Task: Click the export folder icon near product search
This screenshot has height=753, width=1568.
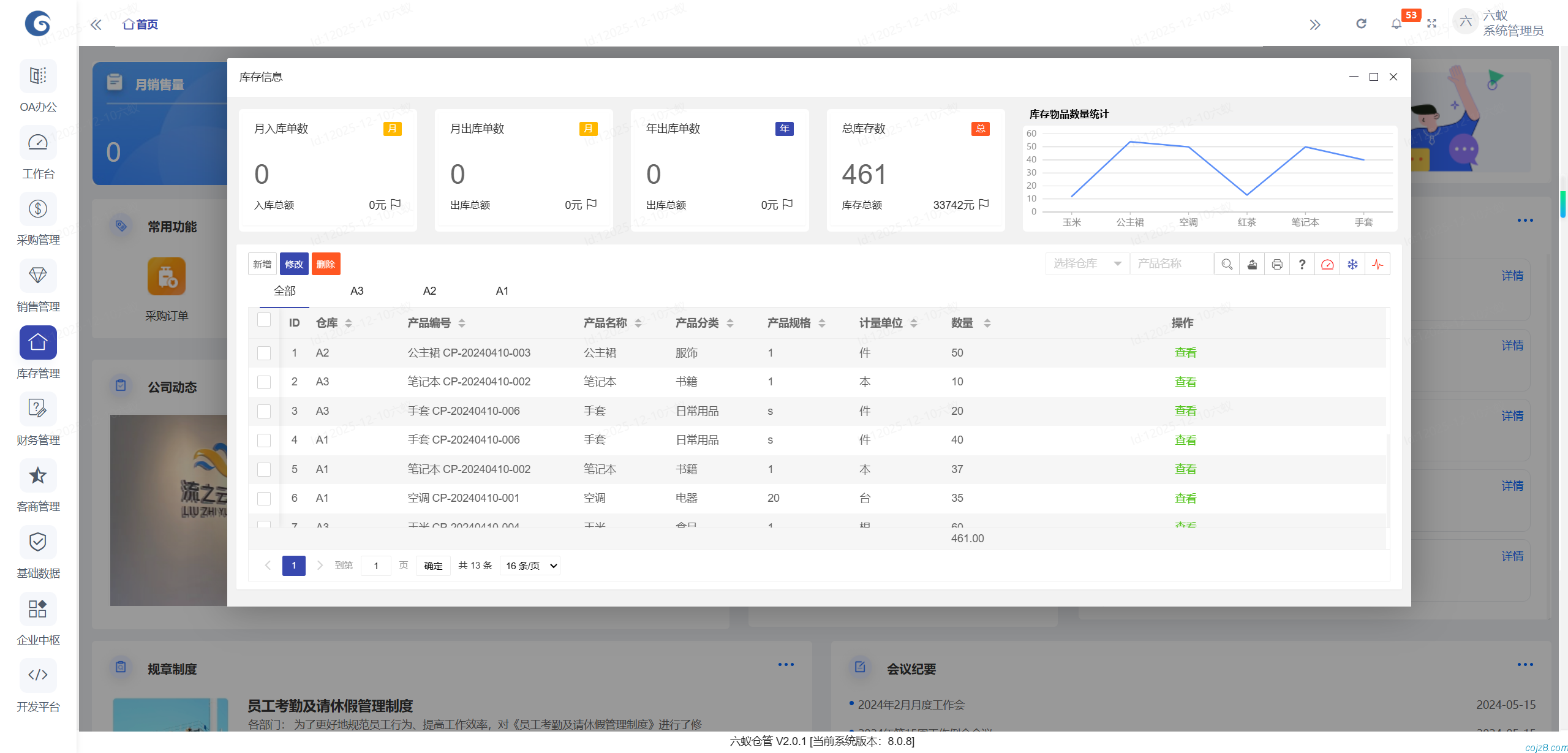Action: (1252, 263)
